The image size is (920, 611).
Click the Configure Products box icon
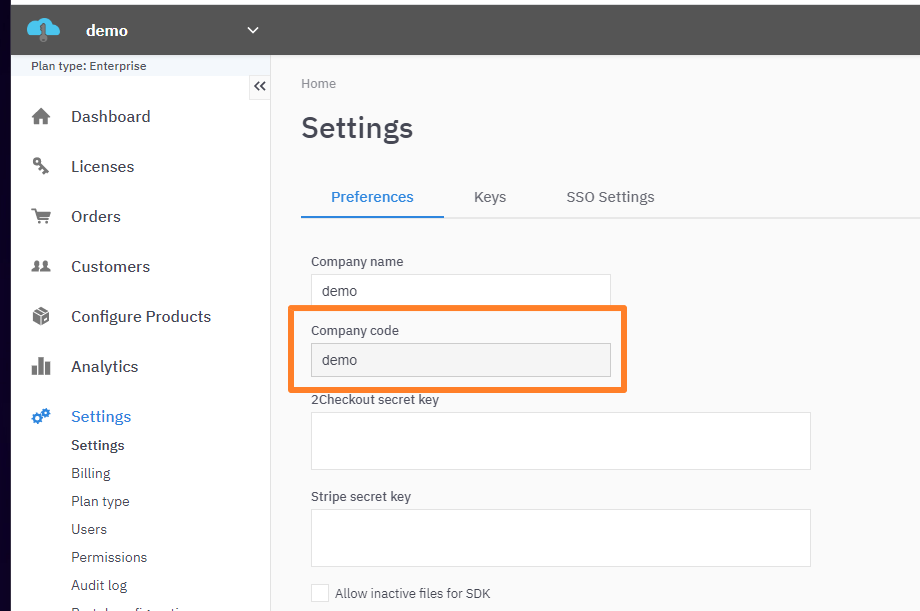pos(41,317)
